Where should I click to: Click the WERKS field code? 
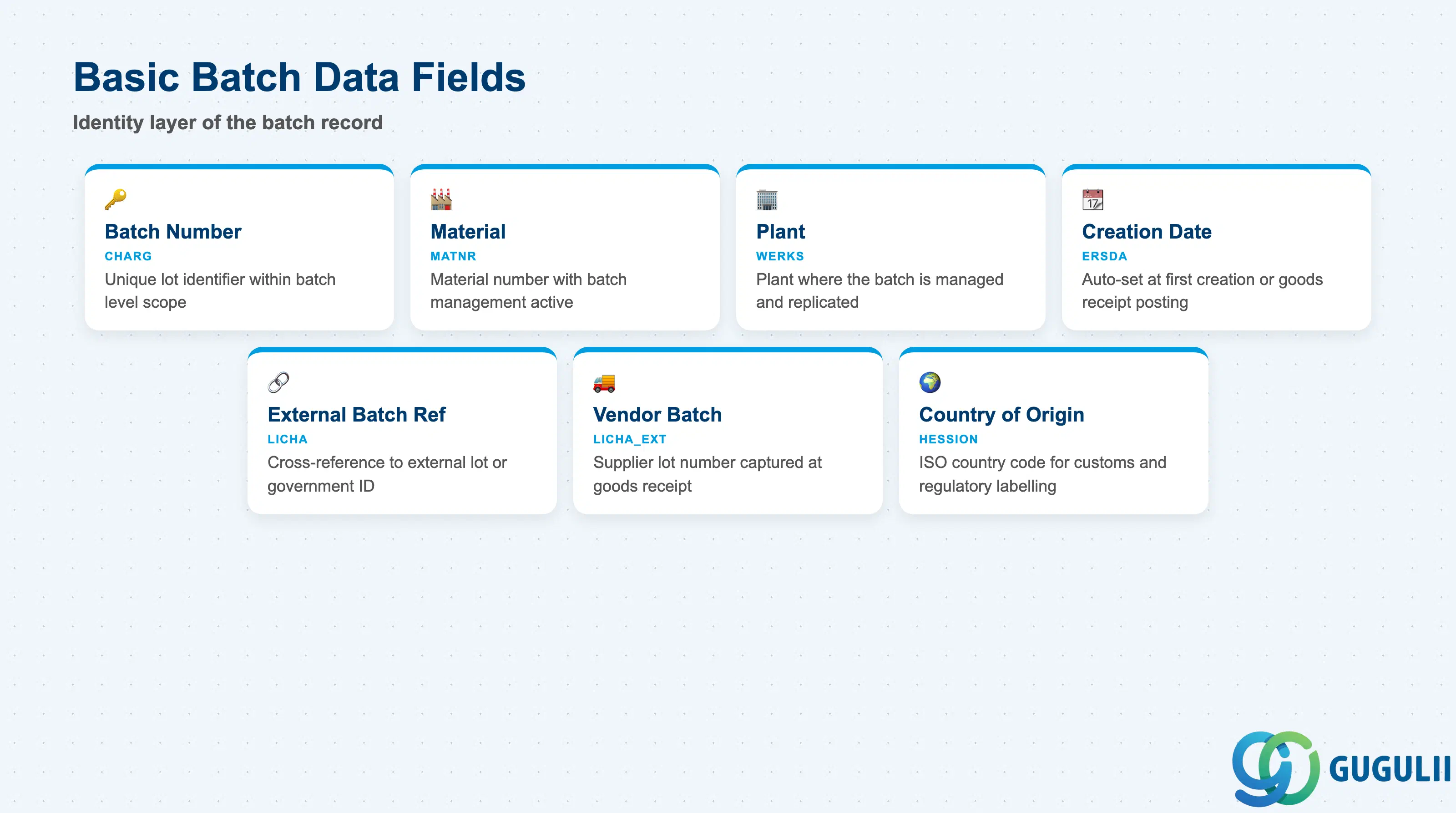pyautogui.click(x=780, y=256)
